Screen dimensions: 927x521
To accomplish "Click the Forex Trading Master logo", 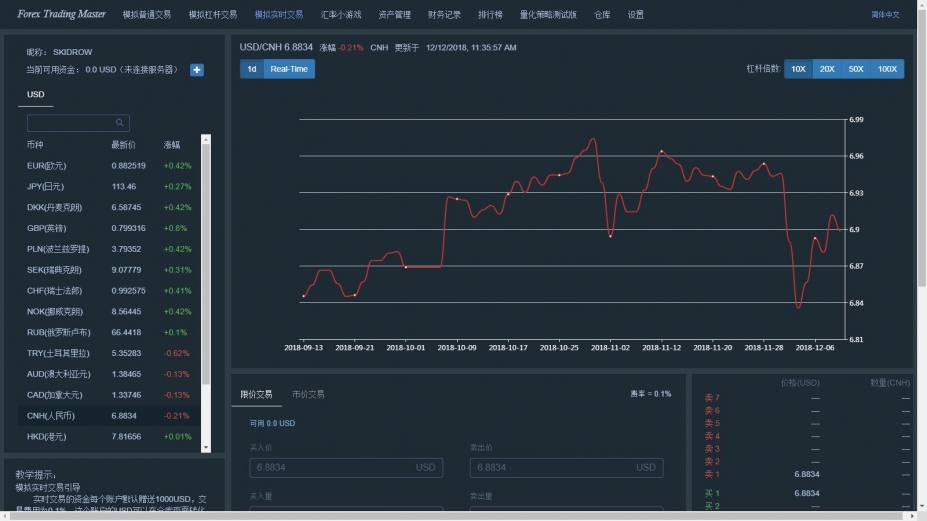I will click(x=61, y=14).
